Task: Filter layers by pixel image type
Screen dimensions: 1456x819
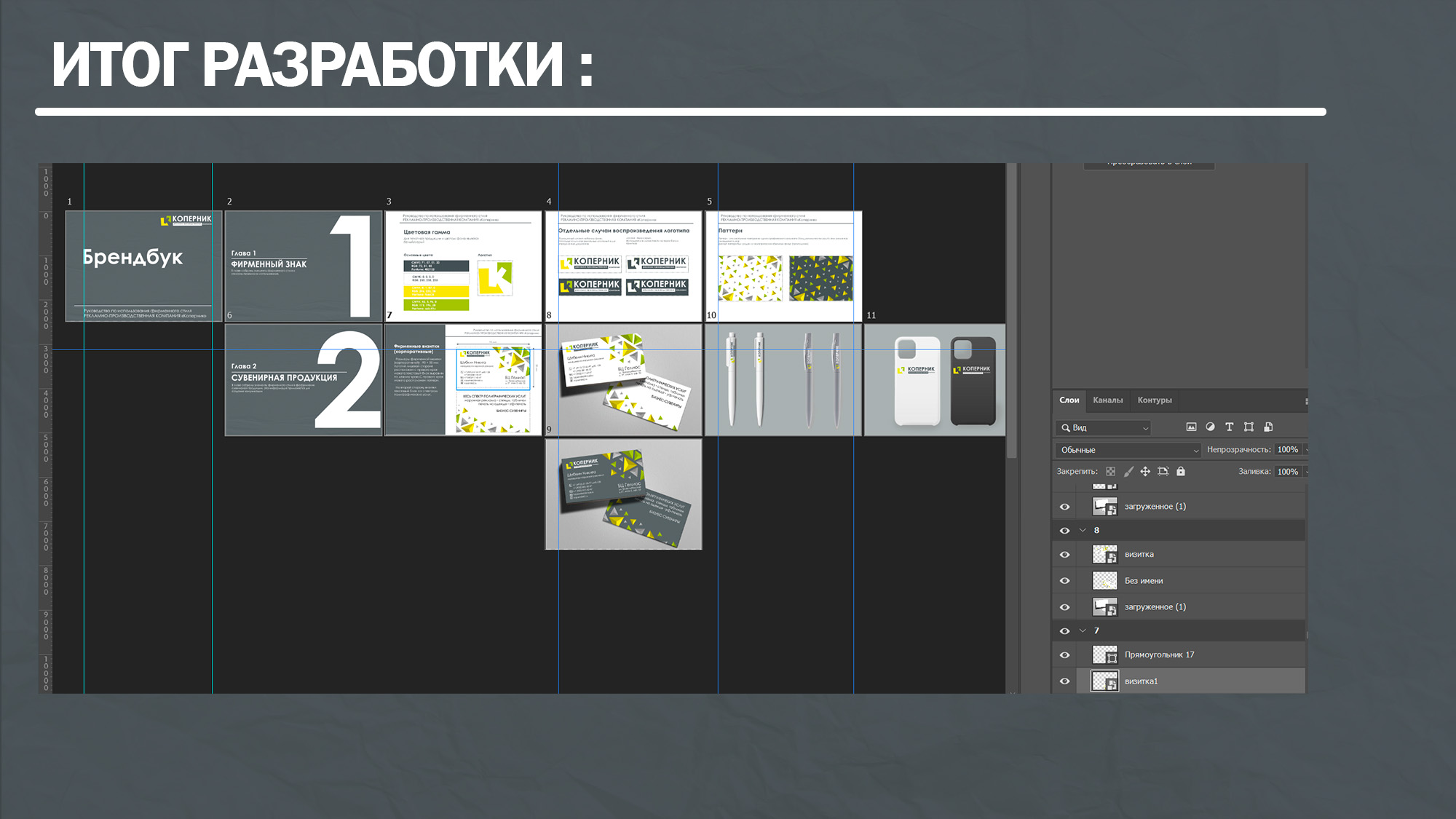Action: click(x=1191, y=427)
